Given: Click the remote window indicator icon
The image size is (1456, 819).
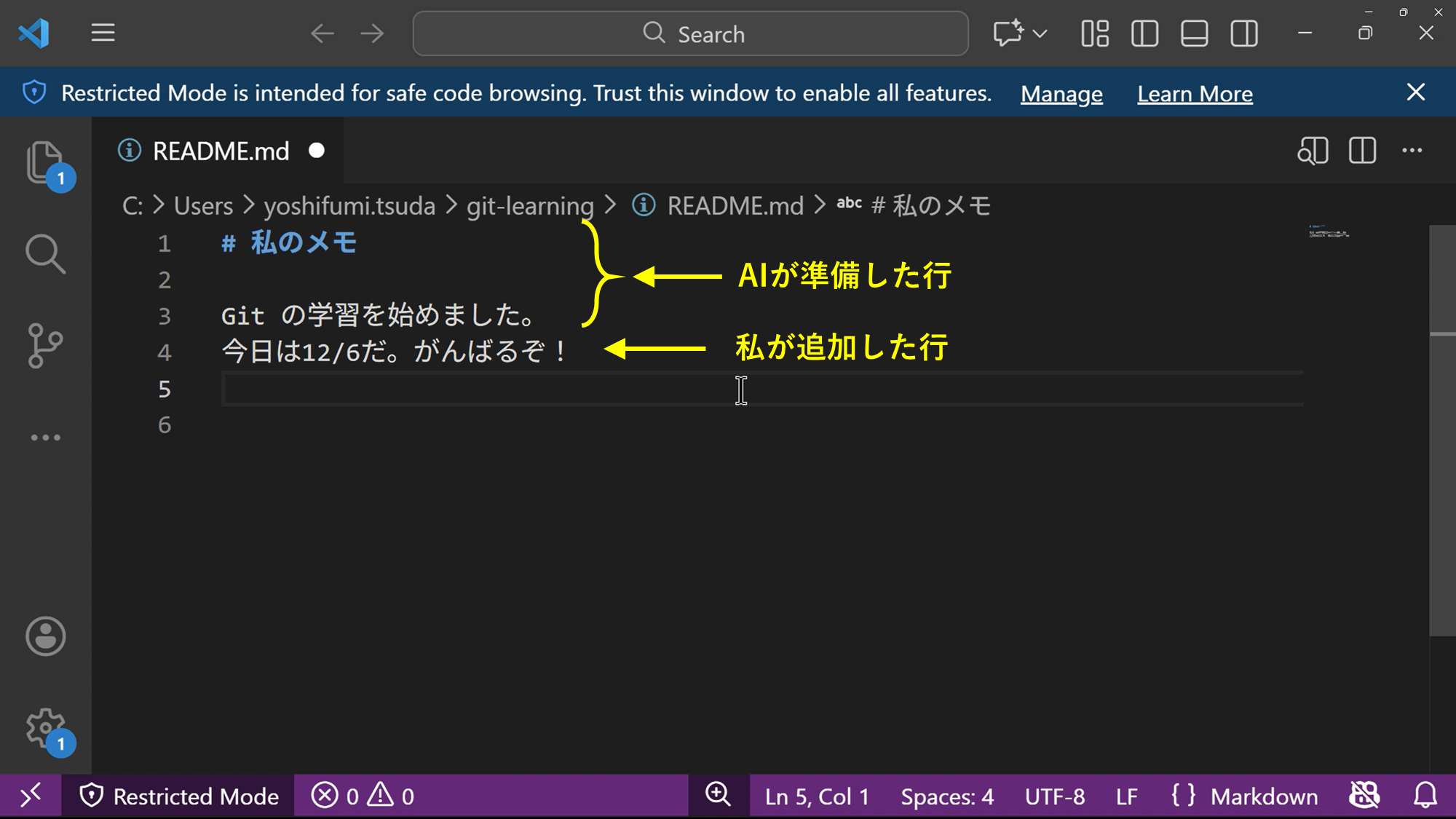Looking at the screenshot, I should 30,796.
